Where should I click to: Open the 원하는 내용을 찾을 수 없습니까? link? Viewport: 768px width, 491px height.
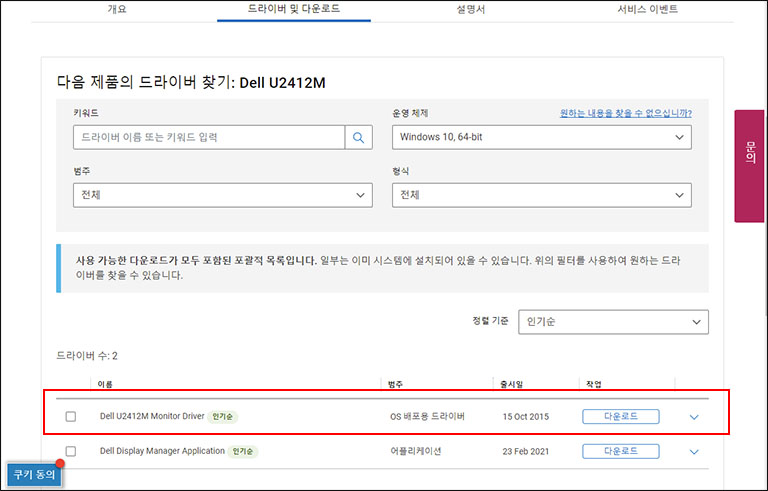[x=625, y=113]
